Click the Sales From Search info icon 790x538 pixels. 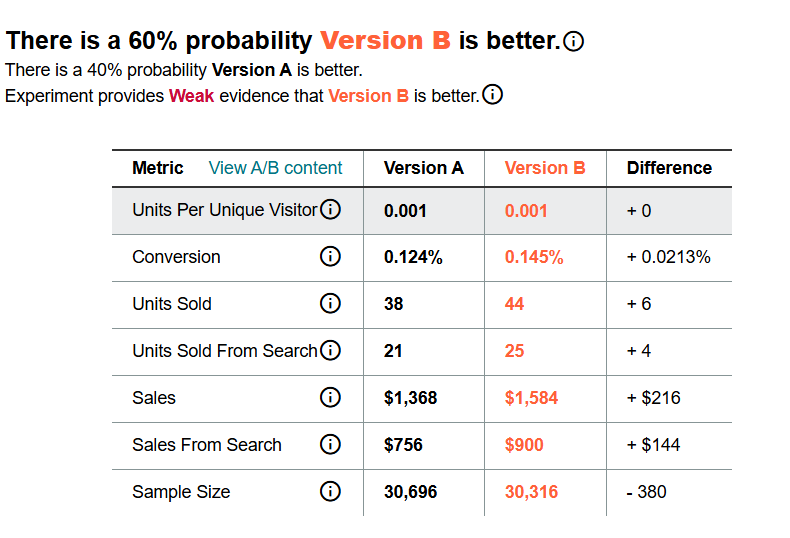331,444
